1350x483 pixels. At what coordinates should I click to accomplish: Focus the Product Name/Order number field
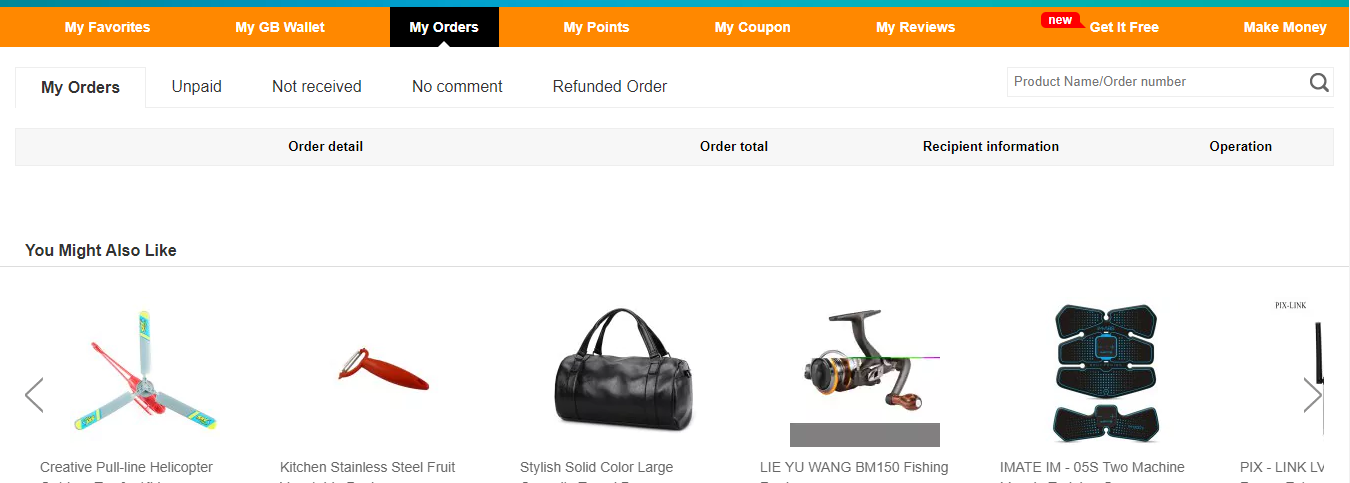click(1157, 82)
